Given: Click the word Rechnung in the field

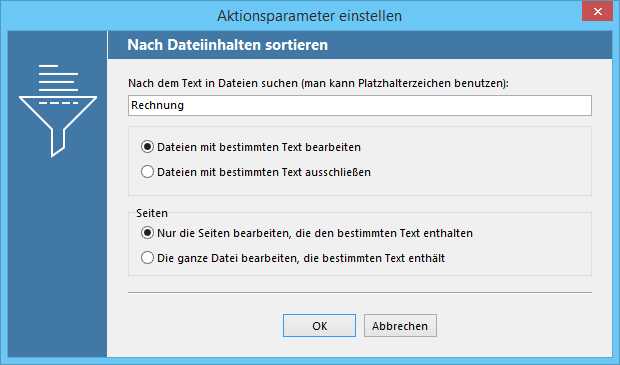Looking at the screenshot, I should coord(157,106).
